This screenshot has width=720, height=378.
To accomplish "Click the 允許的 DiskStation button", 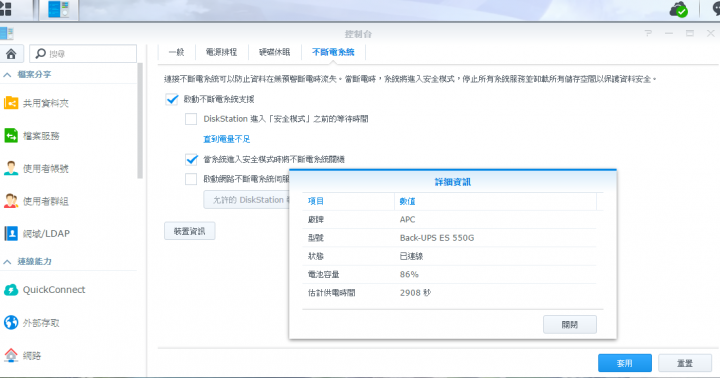I will pos(247,200).
